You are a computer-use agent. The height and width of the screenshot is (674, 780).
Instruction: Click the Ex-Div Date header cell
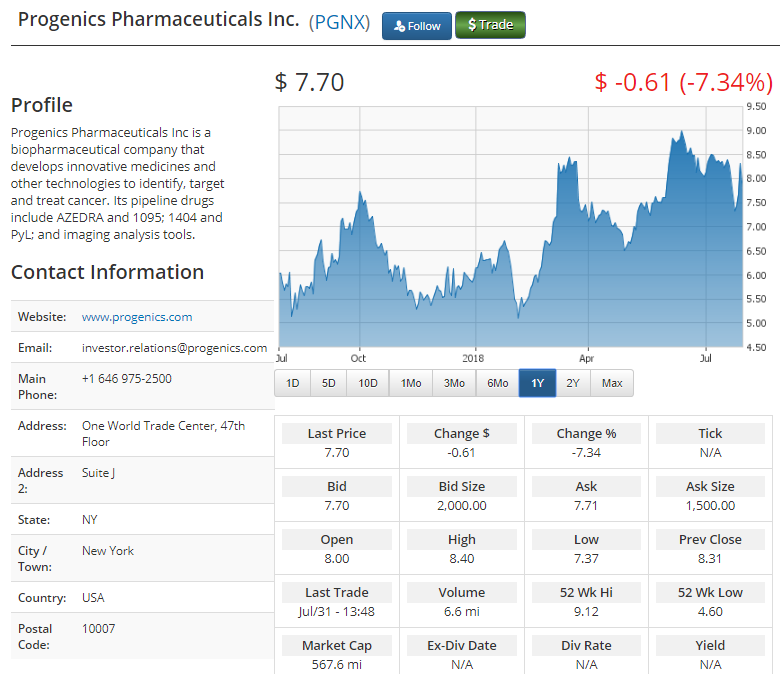pyautogui.click(x=462, y=645)
